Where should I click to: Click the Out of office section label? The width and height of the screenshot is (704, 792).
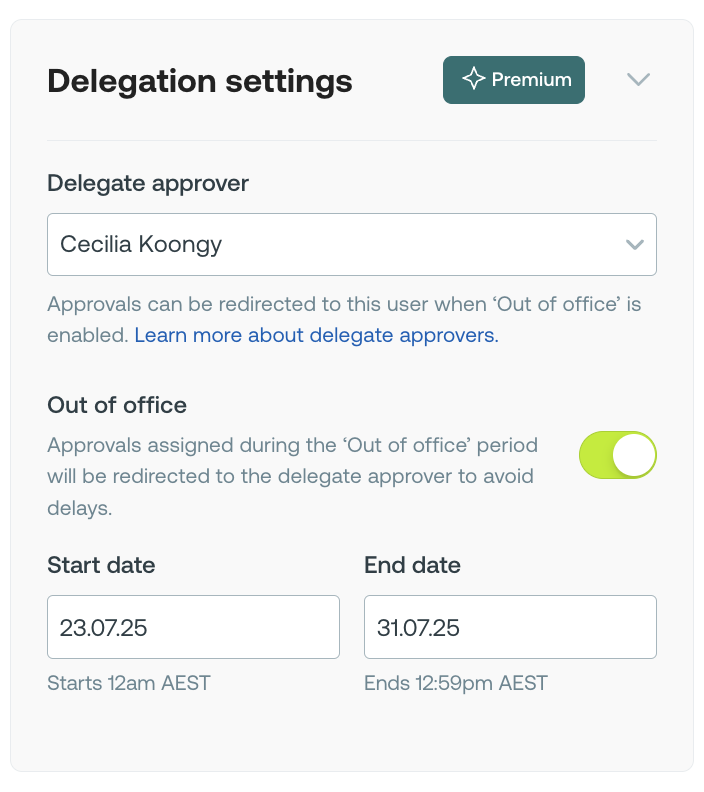point(117,405)
